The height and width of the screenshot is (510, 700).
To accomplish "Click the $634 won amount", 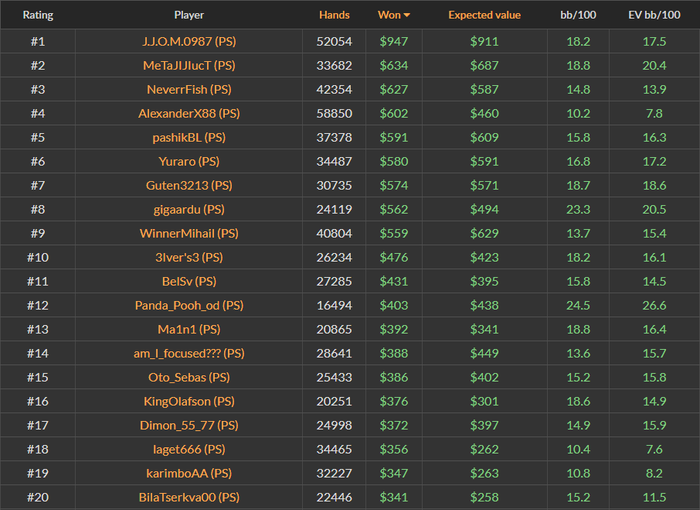I will point(394,66).
